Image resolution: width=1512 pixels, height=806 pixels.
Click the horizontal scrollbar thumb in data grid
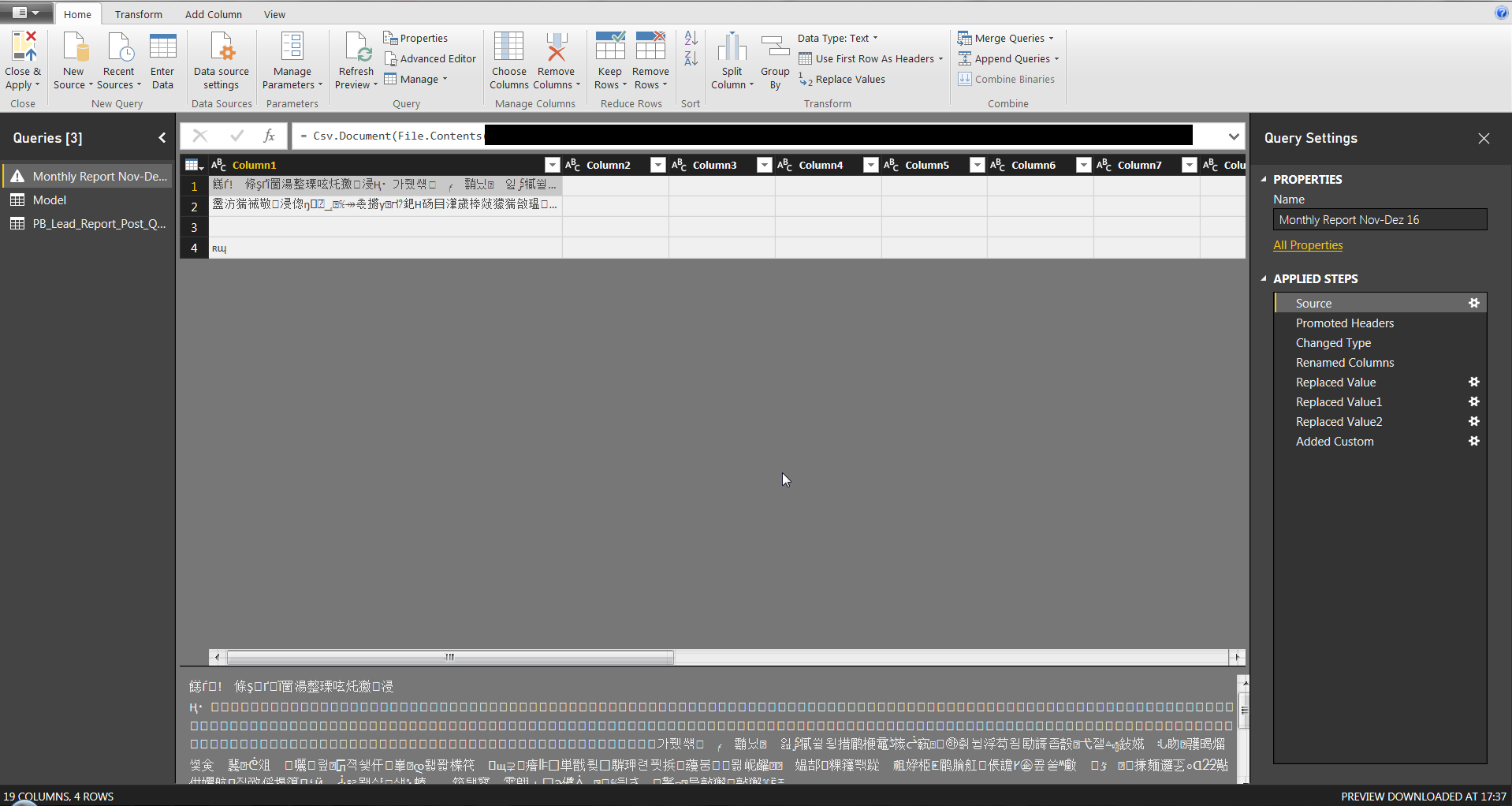click(450, 657)
